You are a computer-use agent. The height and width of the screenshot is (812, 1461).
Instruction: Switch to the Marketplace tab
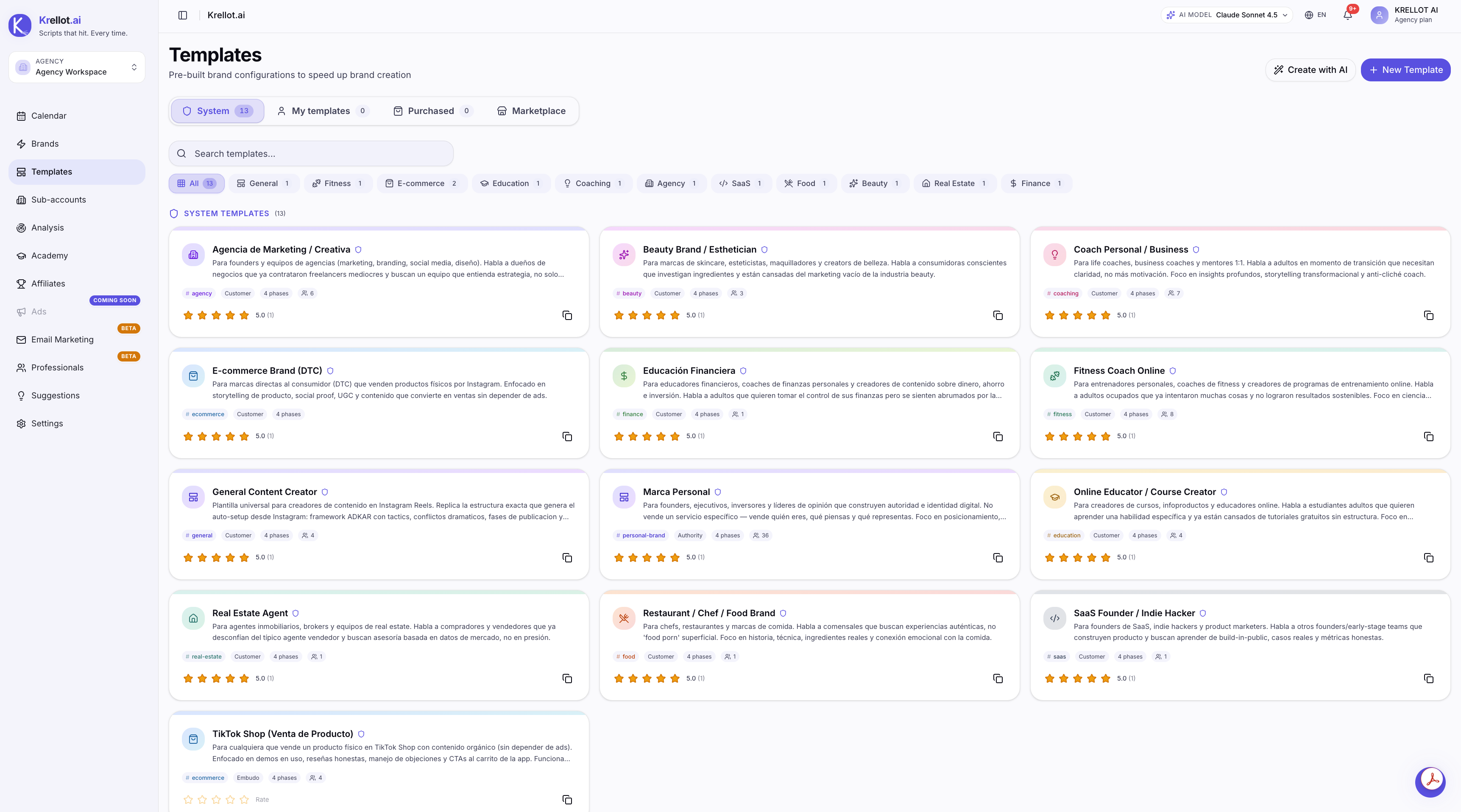coord(531,111)
